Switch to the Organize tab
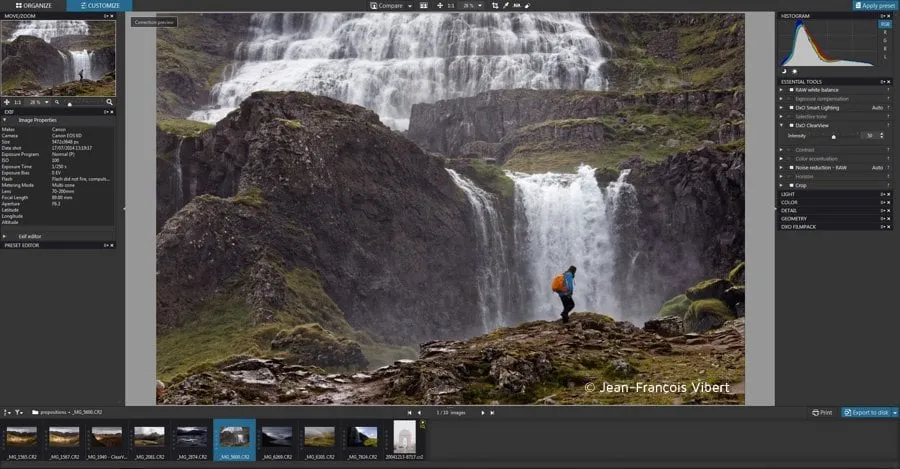 point(33,6)
